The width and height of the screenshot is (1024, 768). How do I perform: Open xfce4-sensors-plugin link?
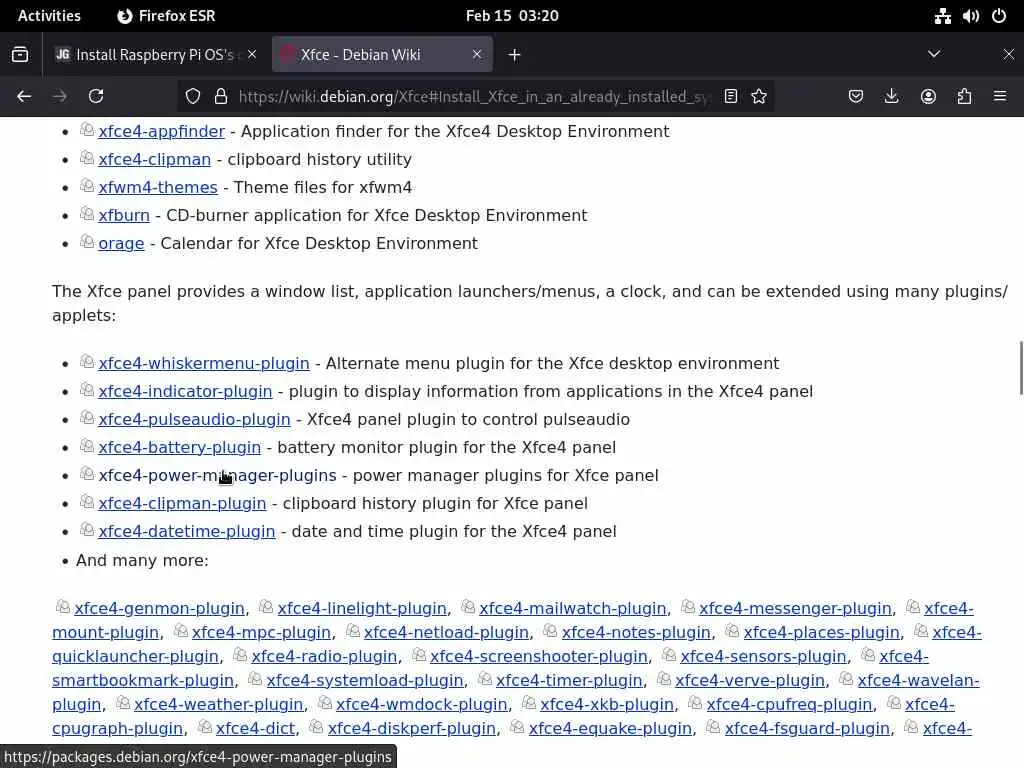763,657
